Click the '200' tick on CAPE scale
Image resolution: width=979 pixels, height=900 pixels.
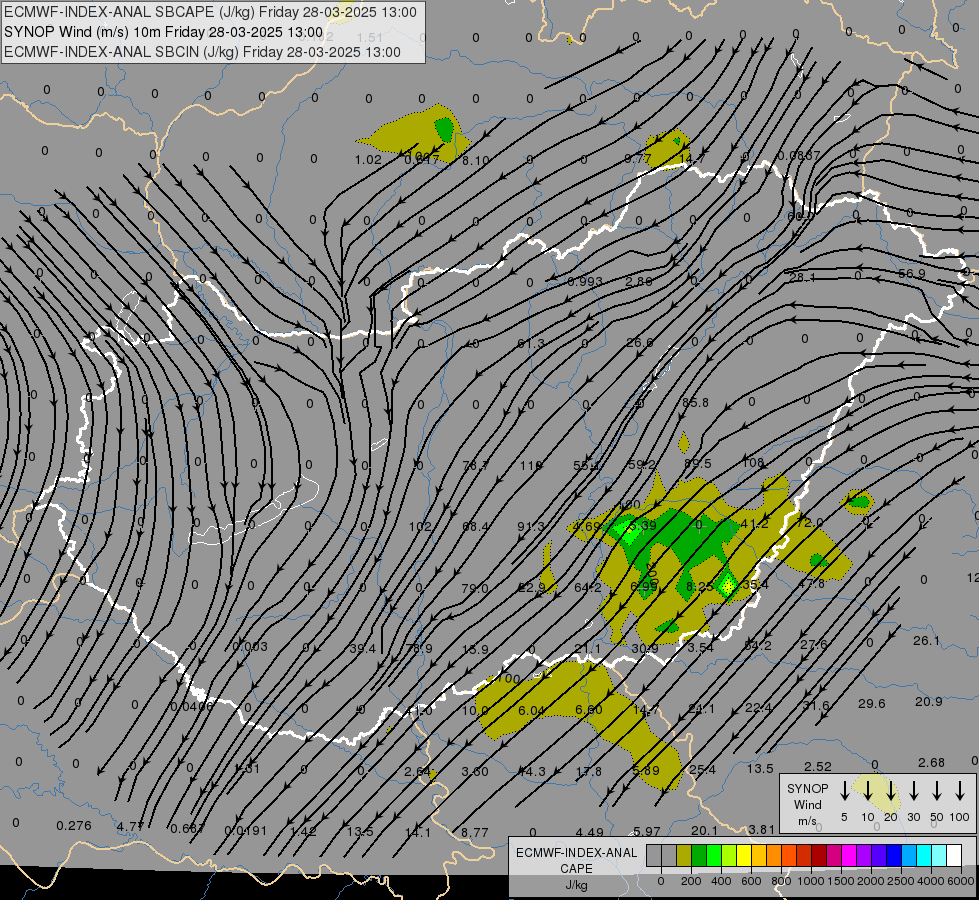(691, 881)
